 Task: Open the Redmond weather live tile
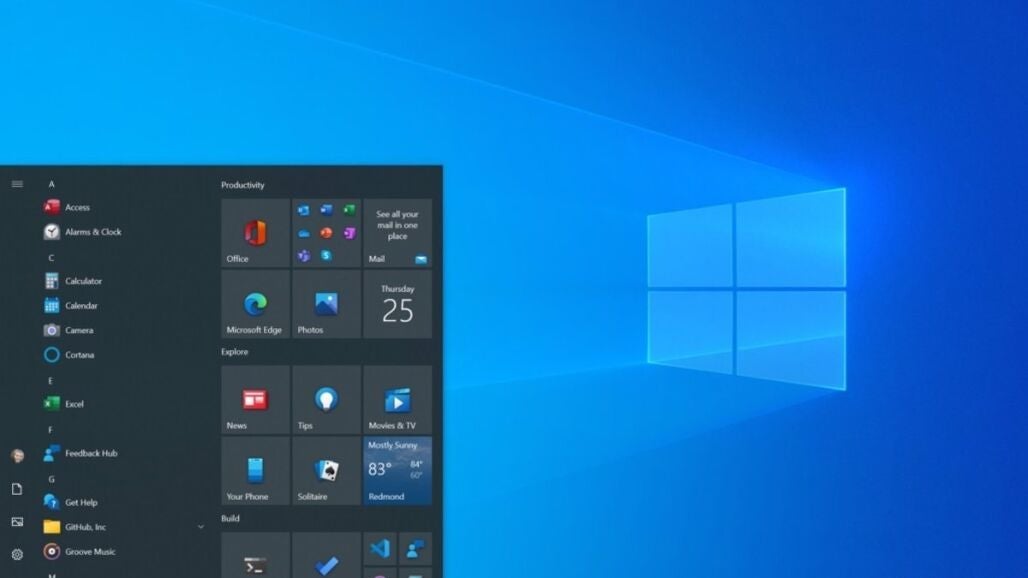(397, 470)
